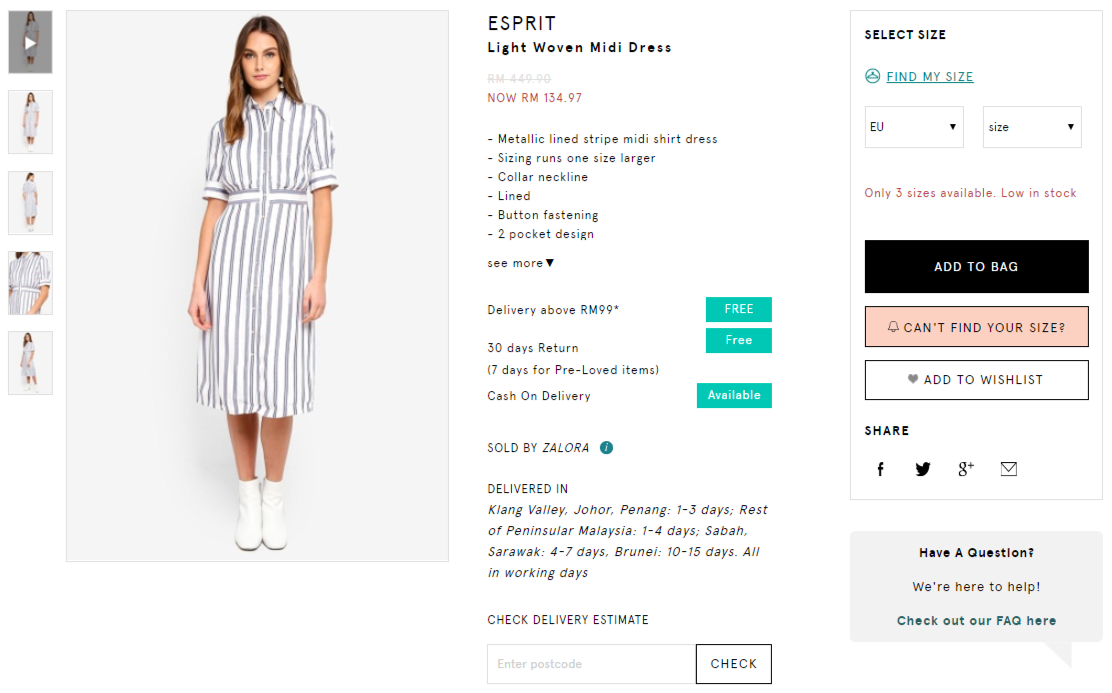Click the main dress product image
Image resolution: width=1112 pixels, height=693 pixels.
pyautogui.click(x=257, y=286)
